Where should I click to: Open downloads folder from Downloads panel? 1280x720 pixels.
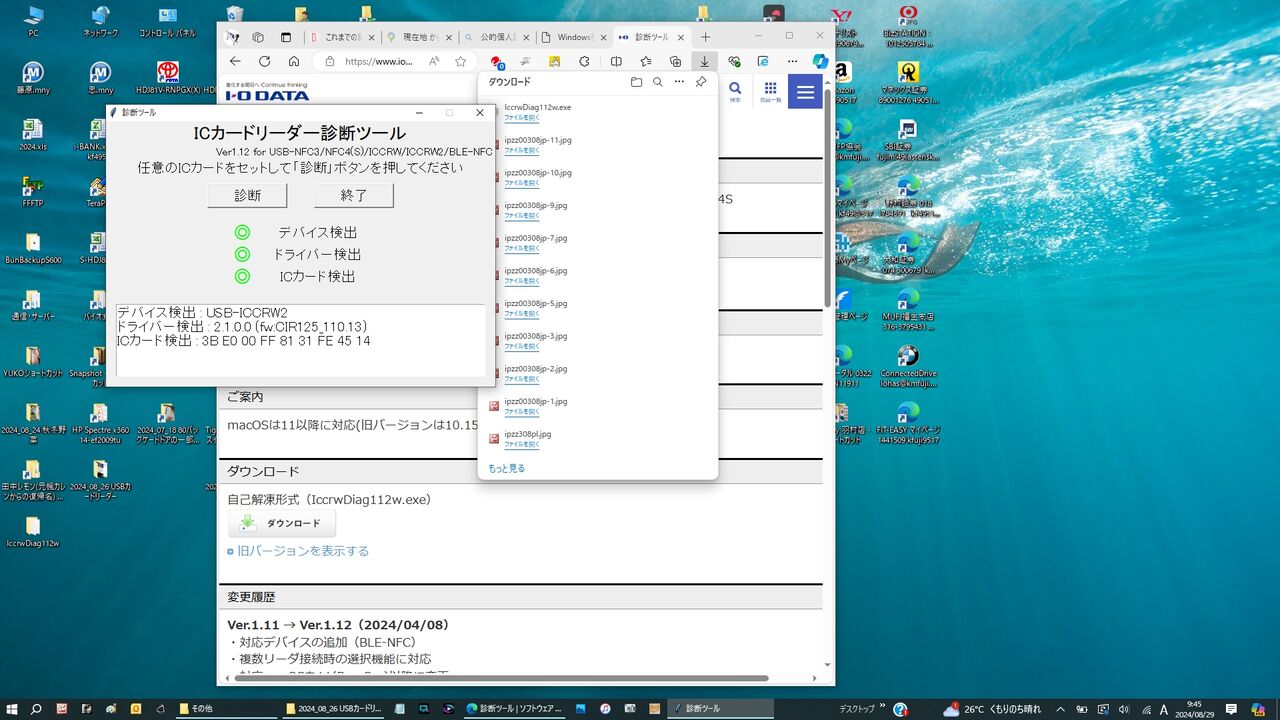(x=636, y=82)
